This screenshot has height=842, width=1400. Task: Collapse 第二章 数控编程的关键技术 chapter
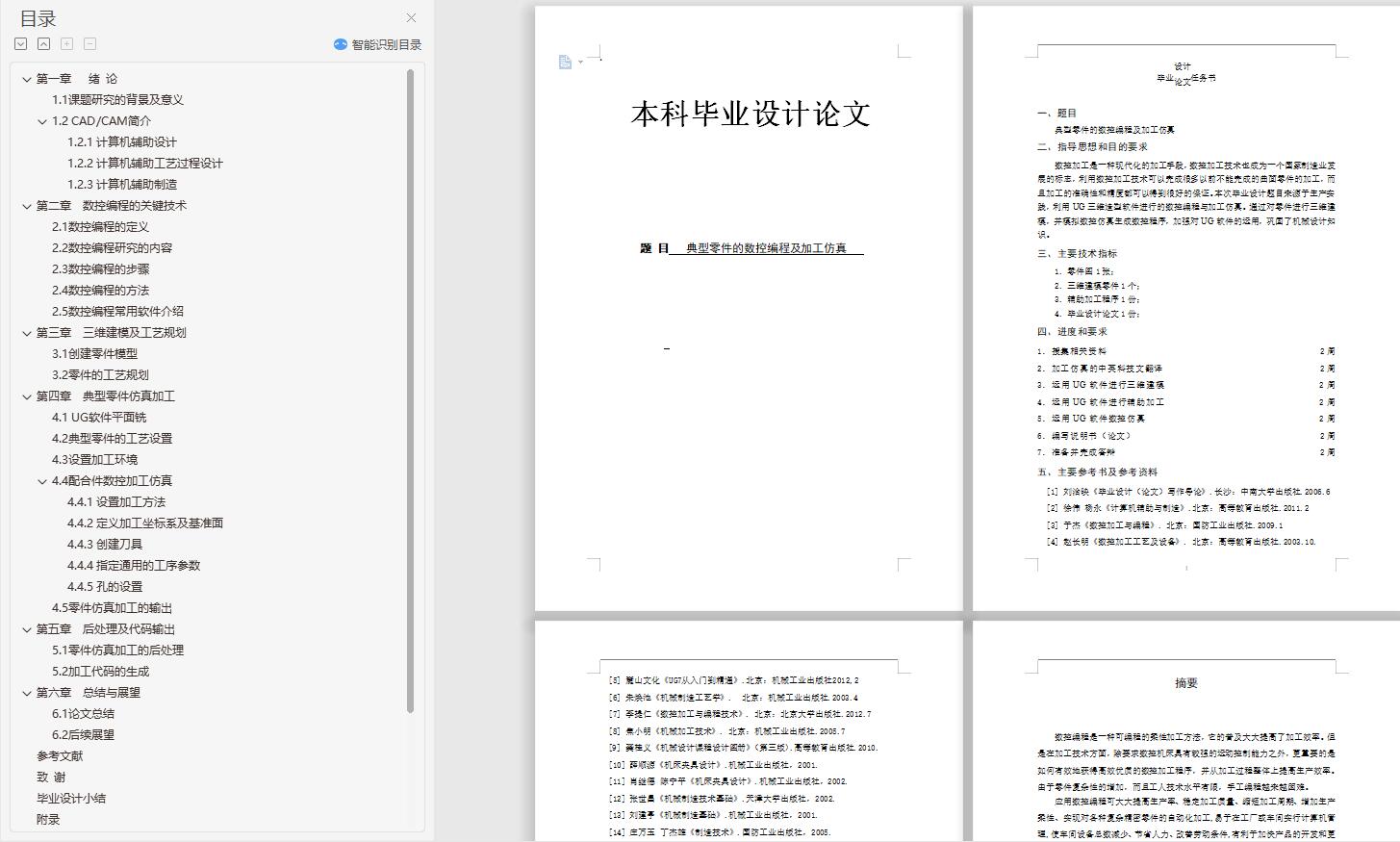click(x=27, y=206)
